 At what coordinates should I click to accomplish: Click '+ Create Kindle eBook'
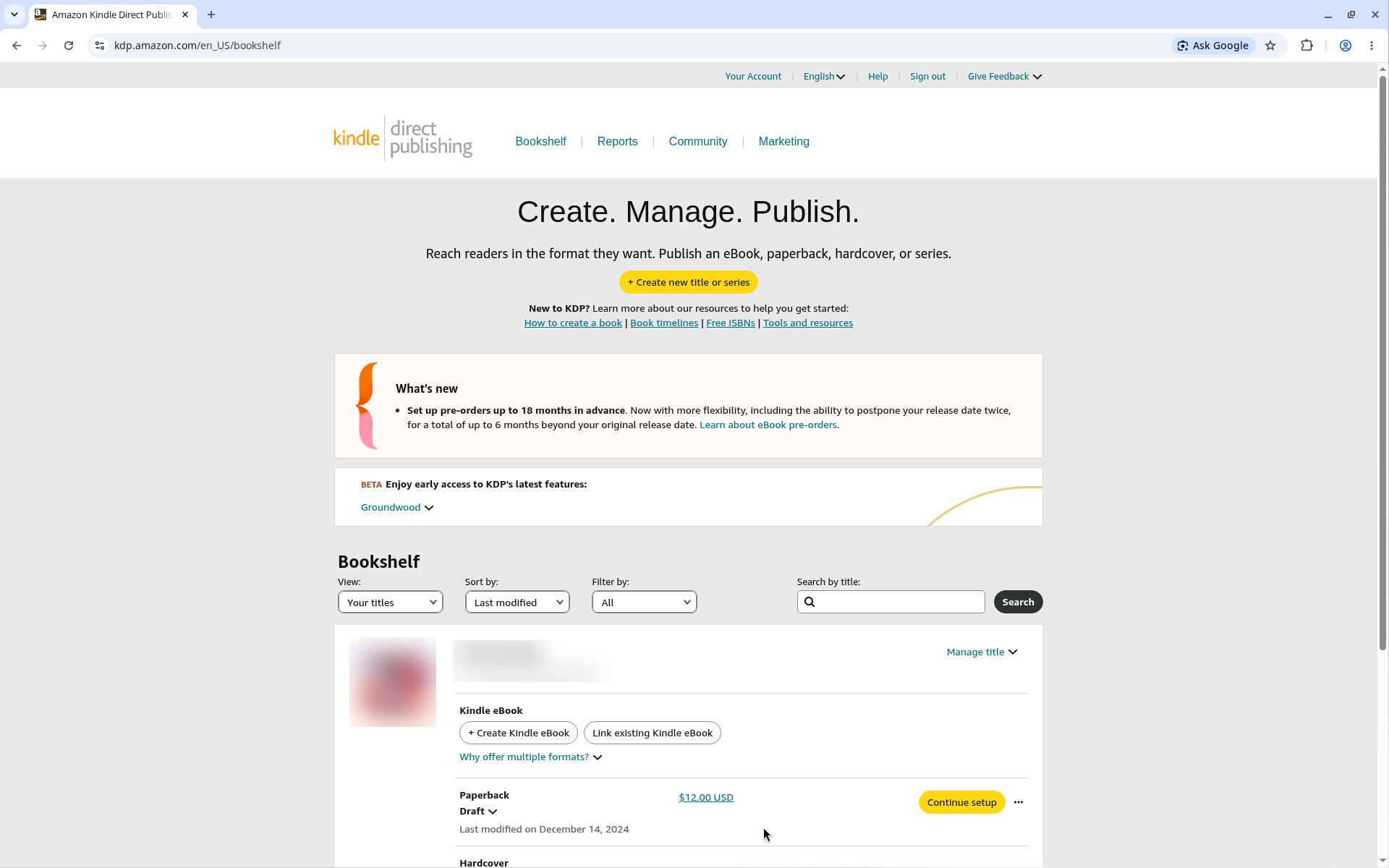(519, 733)
